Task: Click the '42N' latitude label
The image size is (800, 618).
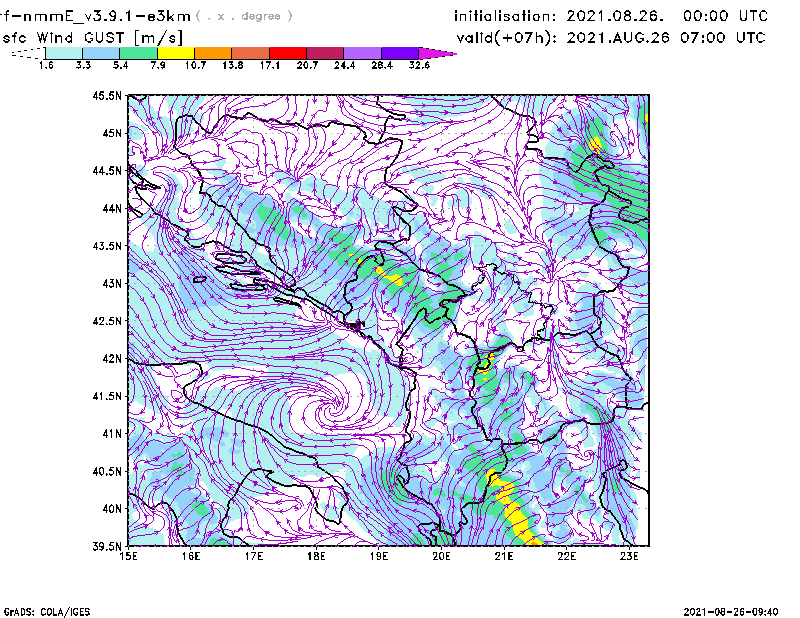Action: pos(112,359)
